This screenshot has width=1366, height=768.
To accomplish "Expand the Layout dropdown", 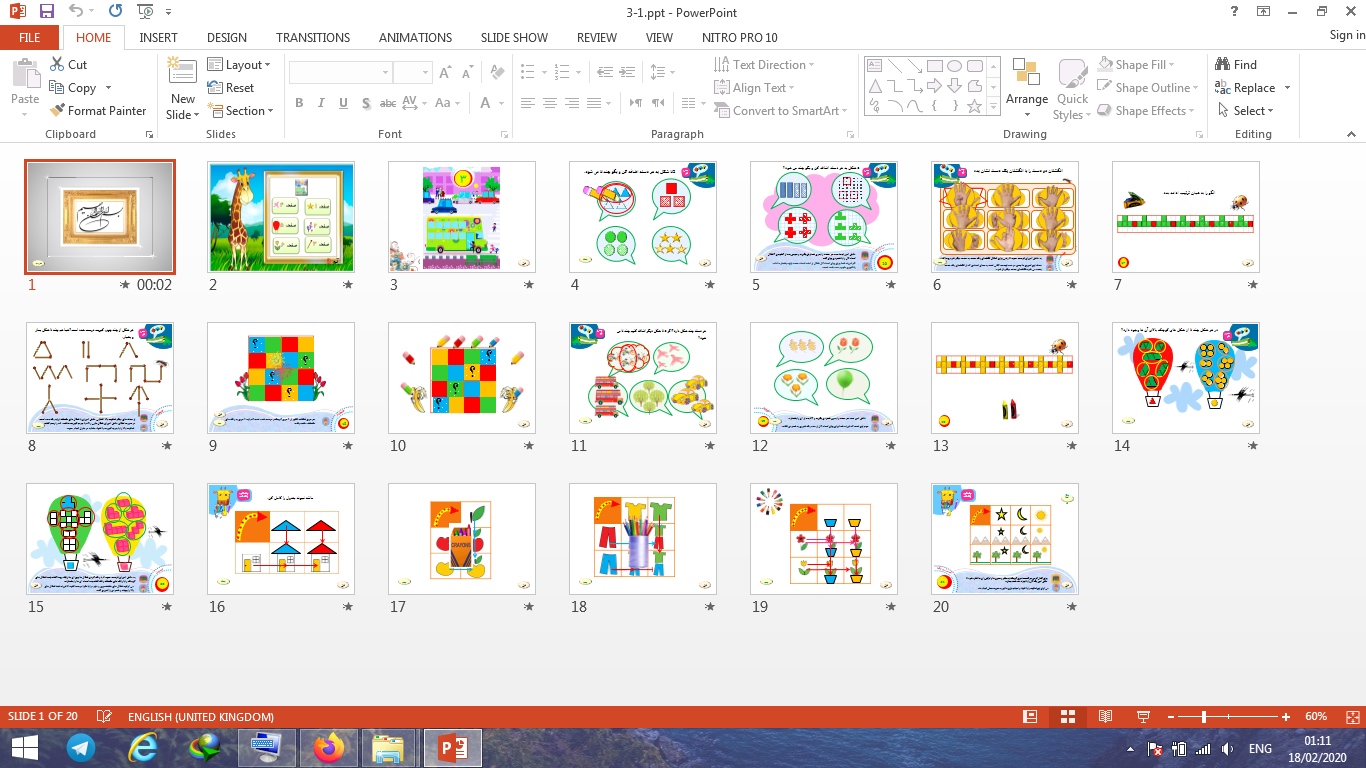I will coord(240,65).
